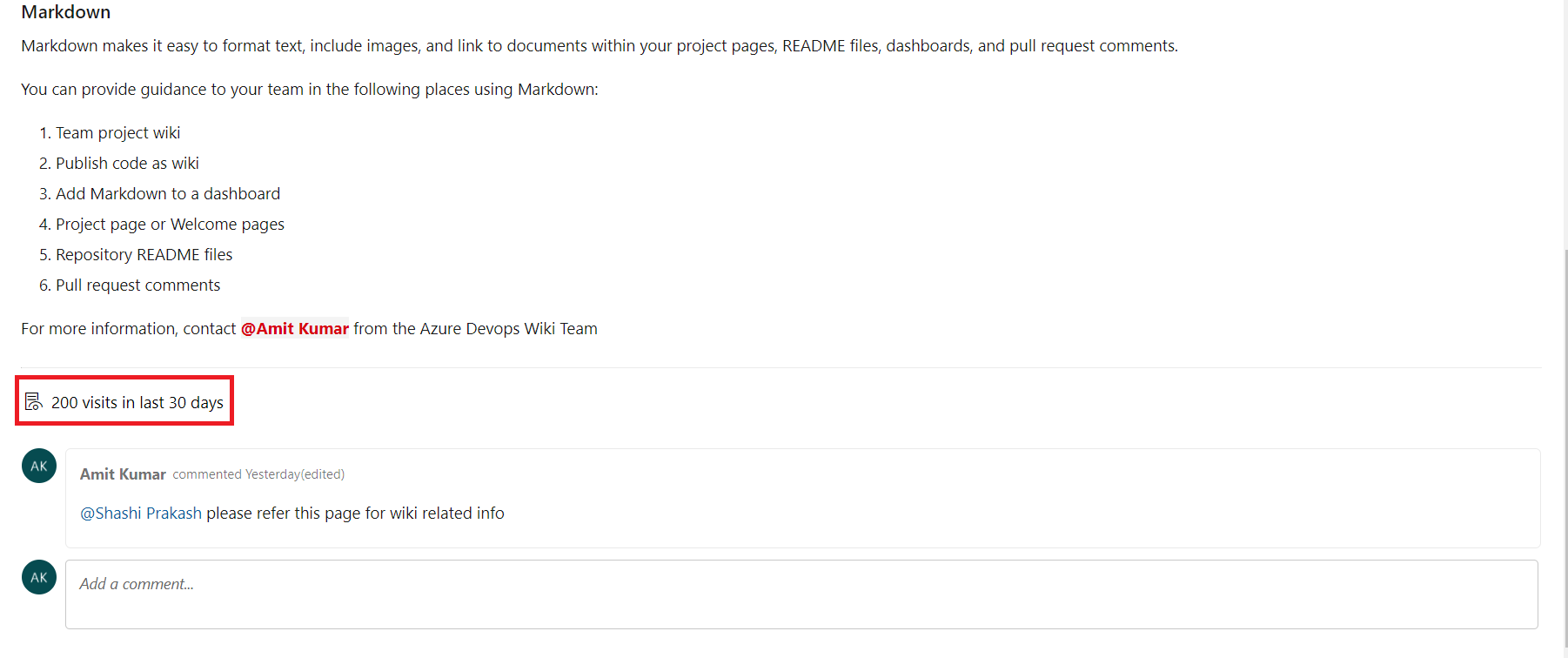The image size is (1568, 658).
Task: Click the 'commented Yesterday(edited)' timestamp
Action: pos(258,474)
